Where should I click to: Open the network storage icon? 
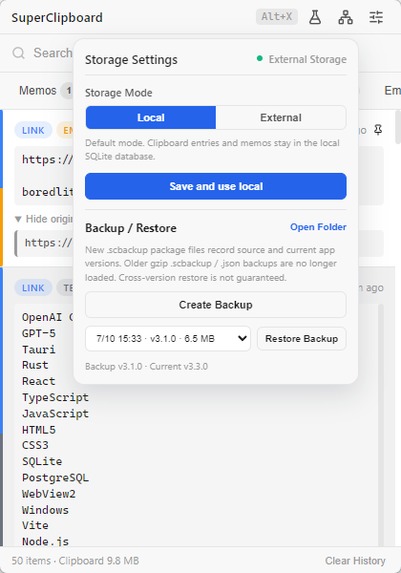(x=345, y=17)
